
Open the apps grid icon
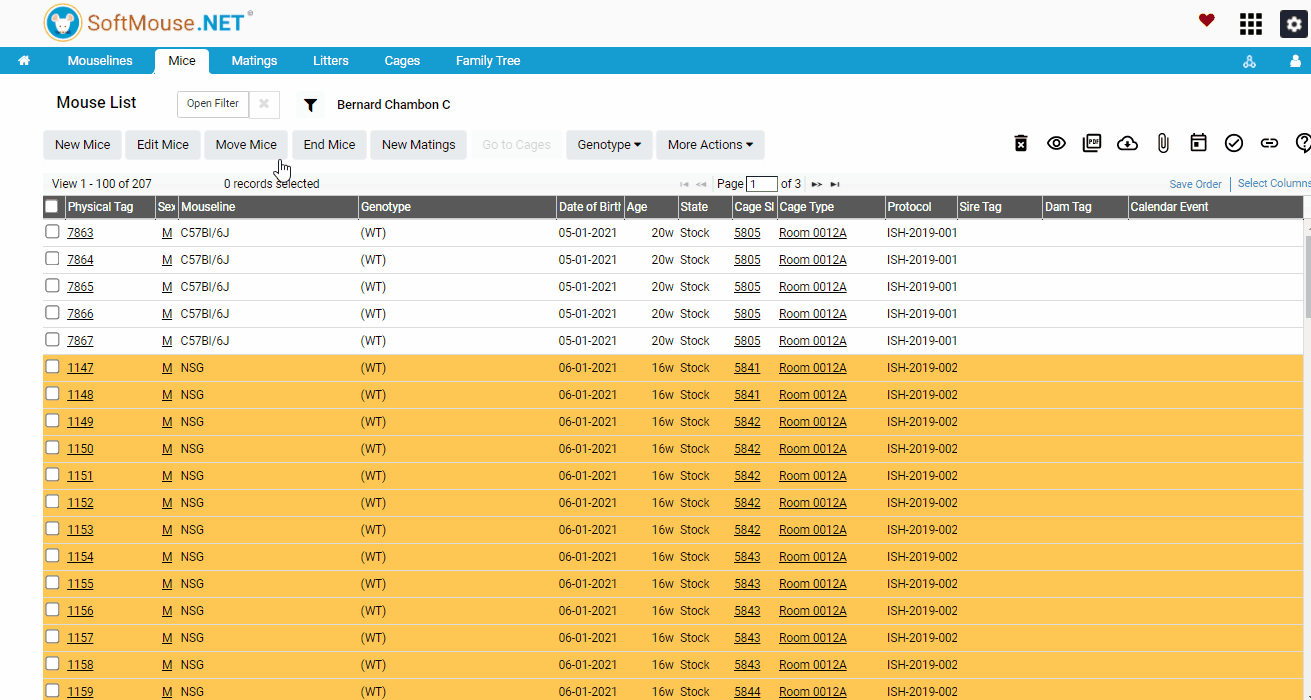pyautogui.click(x=1251, y=23)
